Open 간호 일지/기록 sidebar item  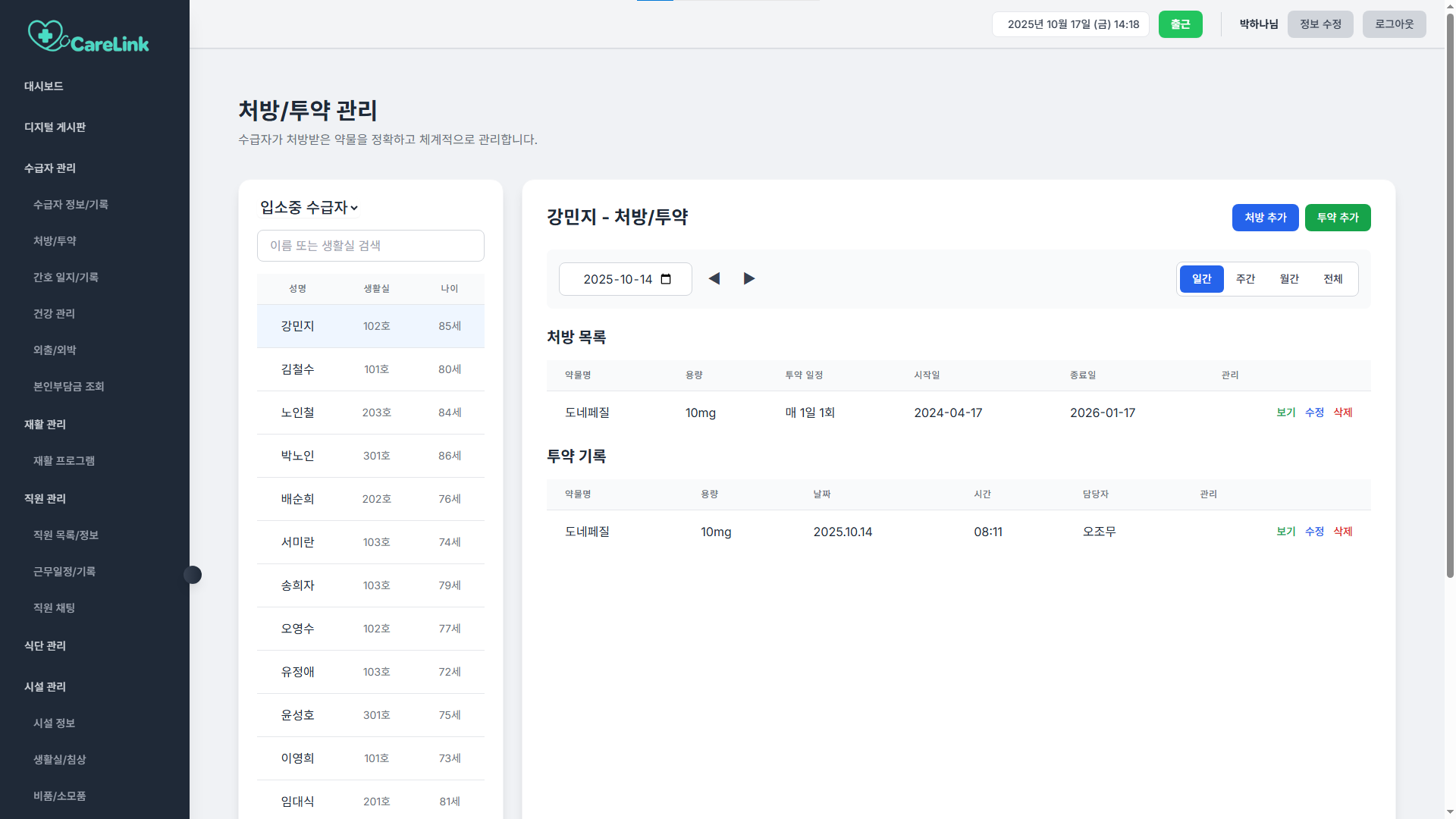pos(66,278)
